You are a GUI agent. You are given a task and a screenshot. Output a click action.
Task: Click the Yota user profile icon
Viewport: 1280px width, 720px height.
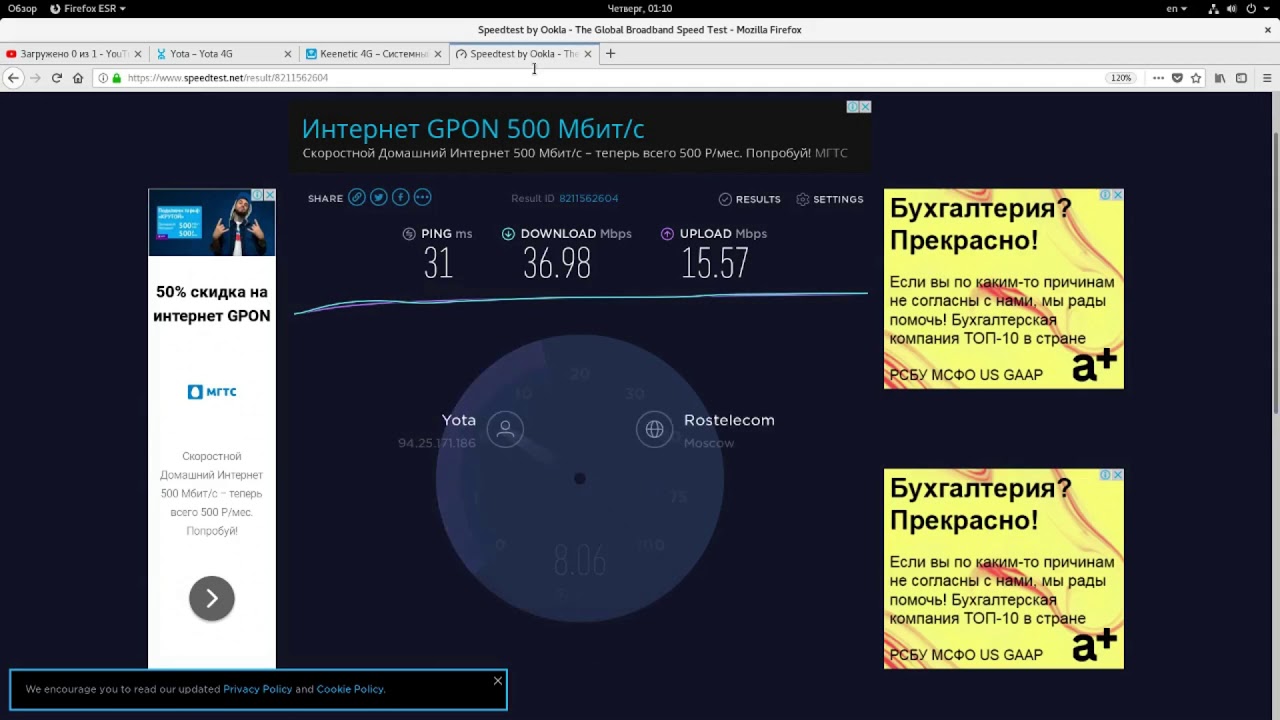tap(505, 429)
